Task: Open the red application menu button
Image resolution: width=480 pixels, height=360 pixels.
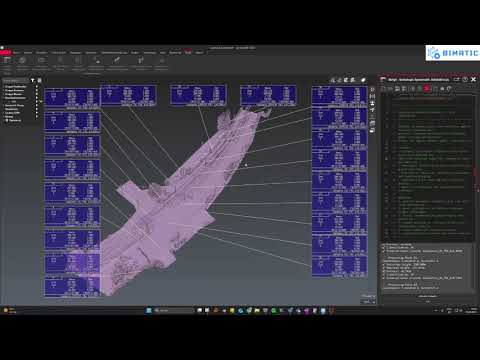Action: [x=6, y=52]
